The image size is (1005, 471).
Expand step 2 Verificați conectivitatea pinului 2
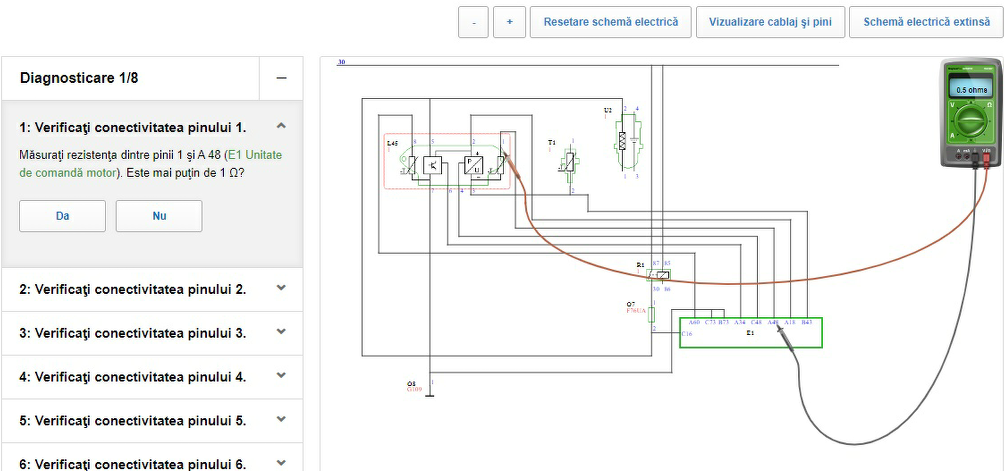281,289
